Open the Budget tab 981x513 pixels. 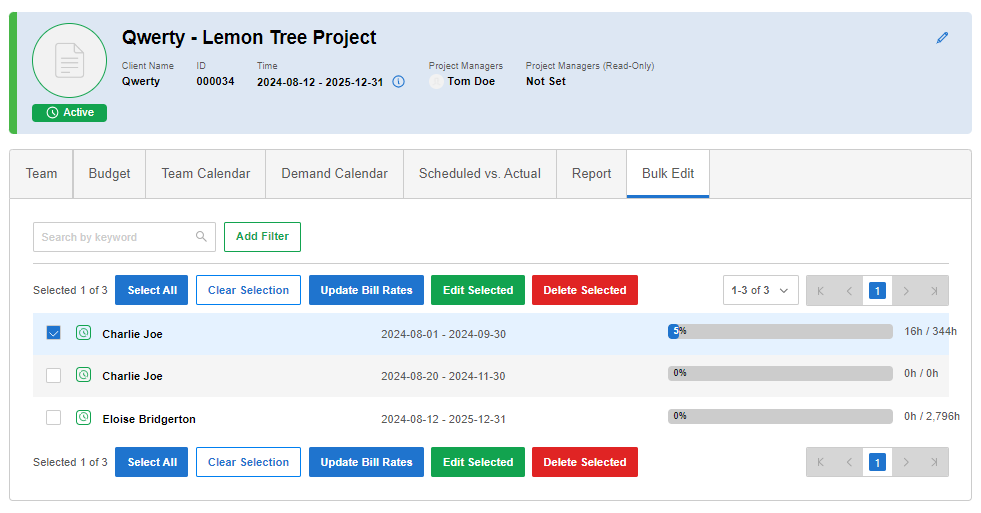point(109,174)
